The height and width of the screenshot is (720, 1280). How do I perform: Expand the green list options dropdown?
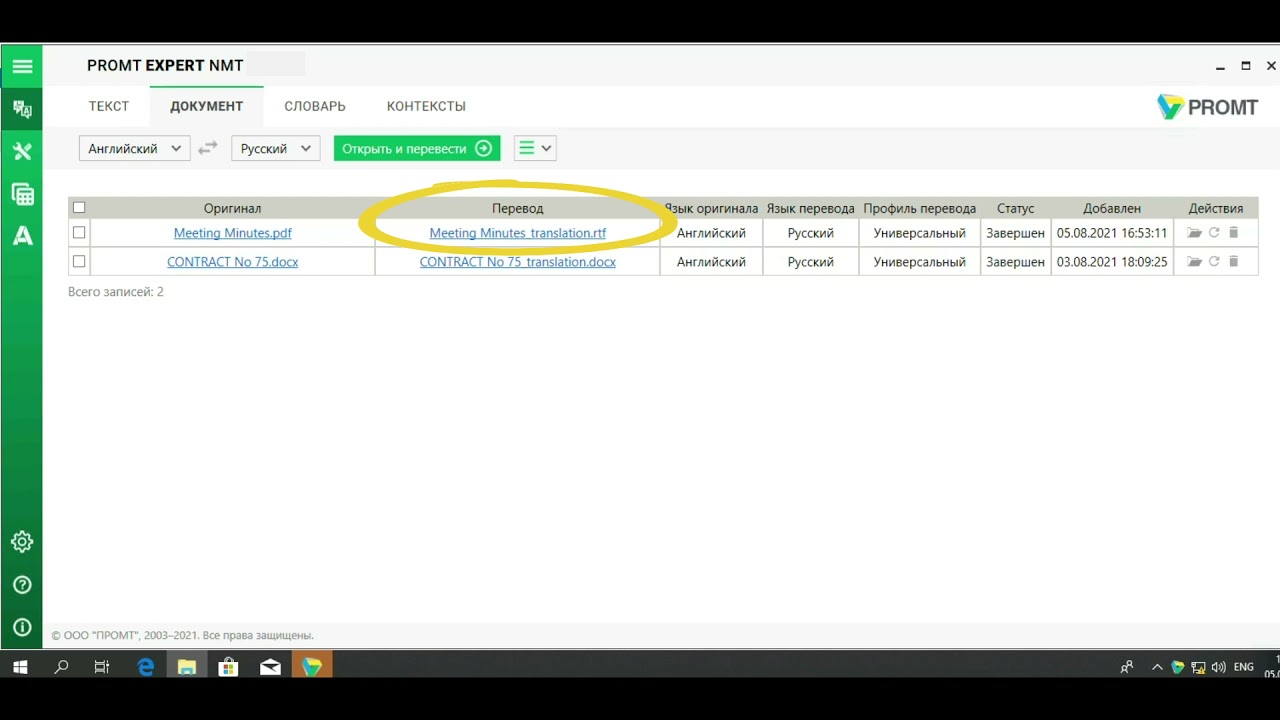pos(535,148)
